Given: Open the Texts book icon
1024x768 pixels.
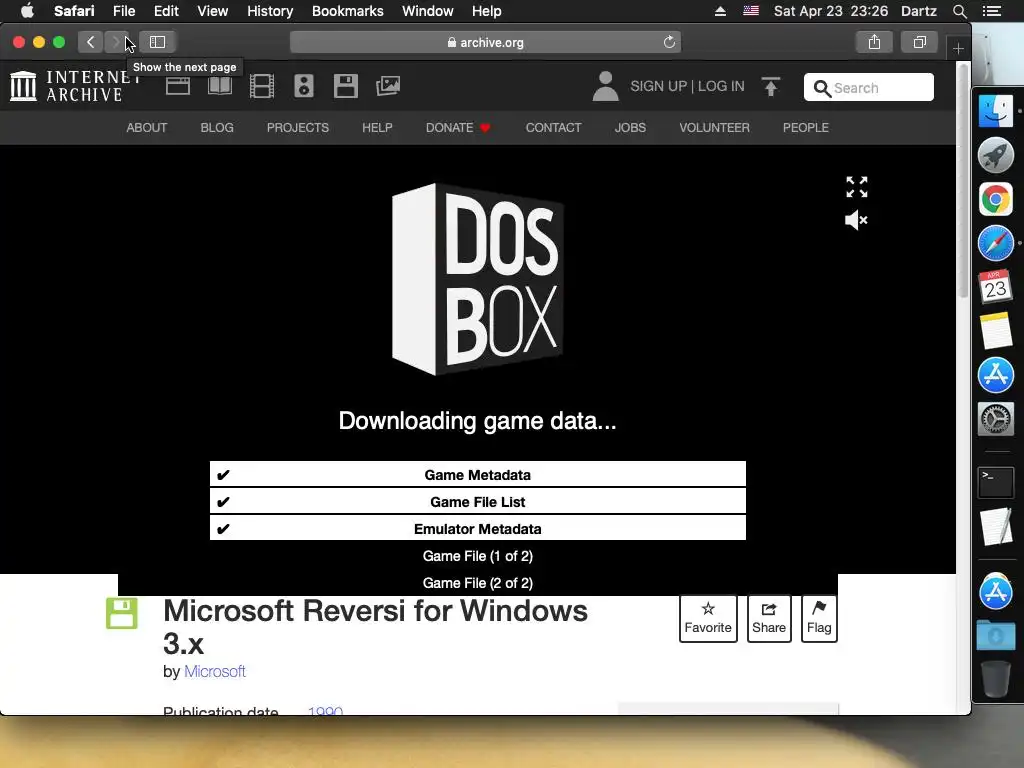Looking at the screenshot, I should [x=219, y=86].
